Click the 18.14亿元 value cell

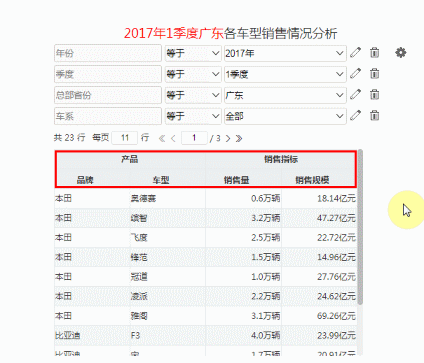pos(319,198)
